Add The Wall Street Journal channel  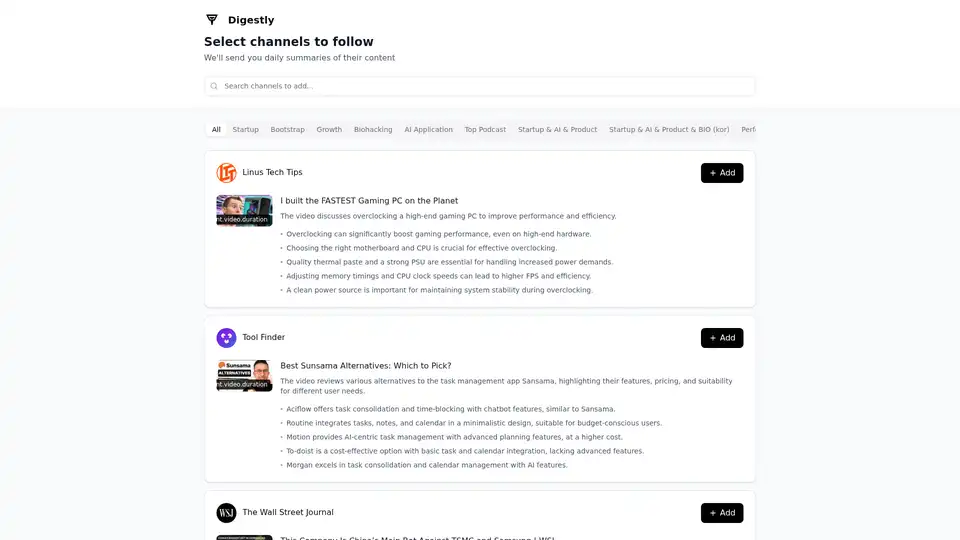[722, 512]
